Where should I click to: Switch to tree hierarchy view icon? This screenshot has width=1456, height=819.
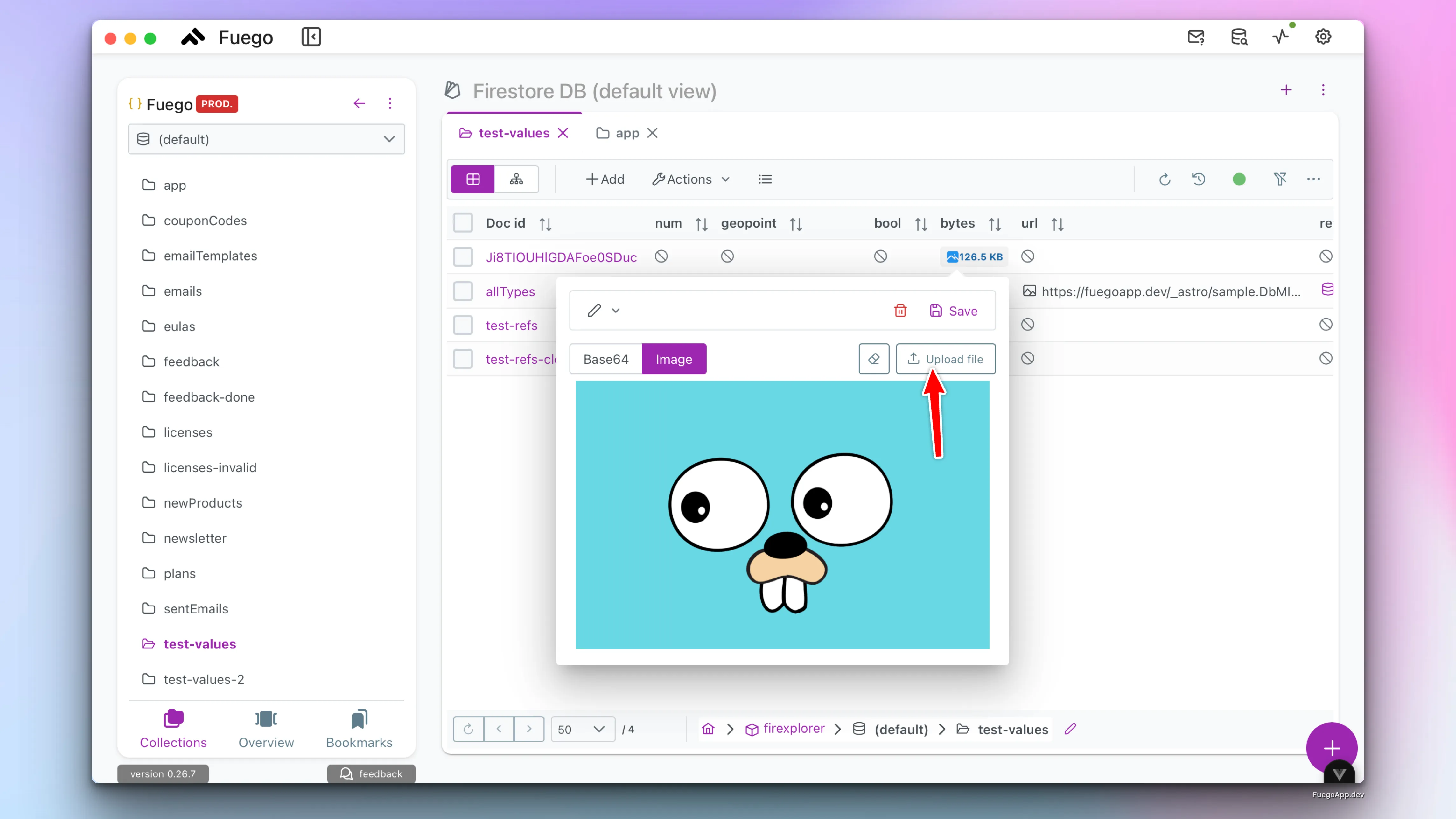pyautogui.click(x=516, y=179)
